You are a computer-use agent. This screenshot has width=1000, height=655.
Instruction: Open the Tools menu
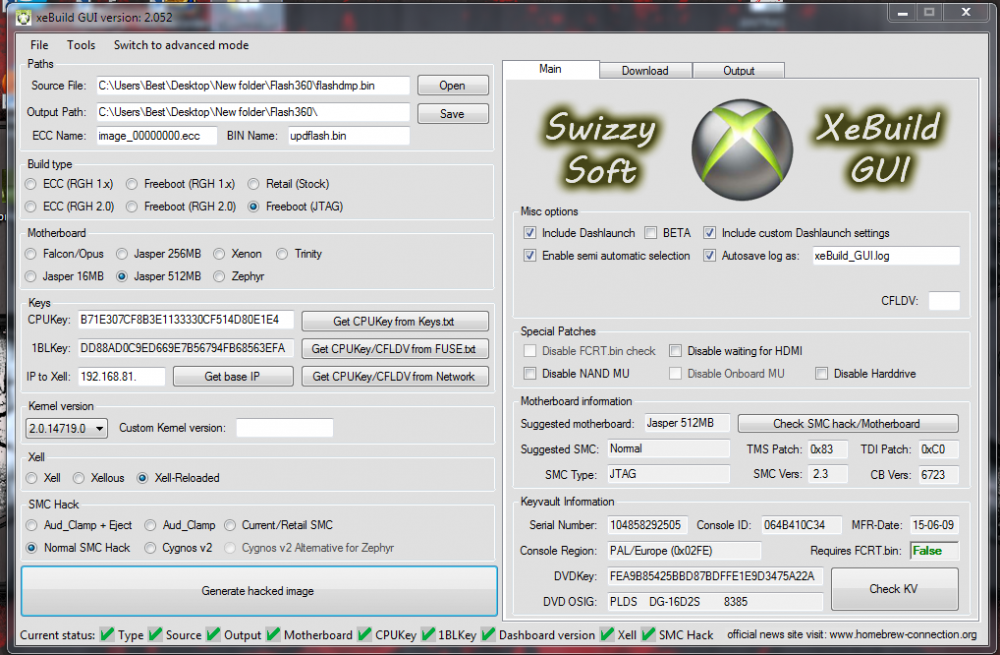(x=81, y=45)
